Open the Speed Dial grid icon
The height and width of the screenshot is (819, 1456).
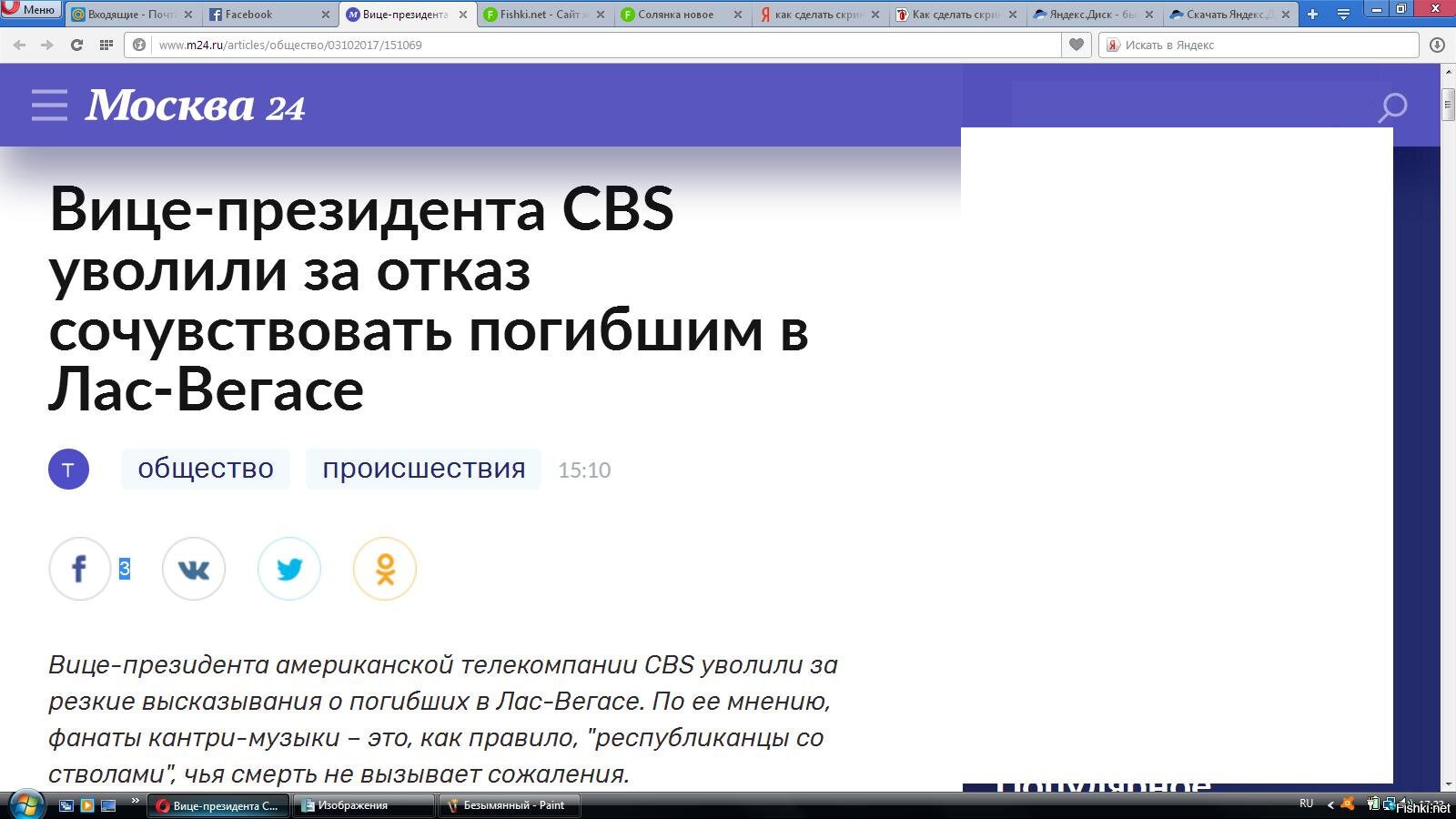pyautogui.click(x=106, y=45)
